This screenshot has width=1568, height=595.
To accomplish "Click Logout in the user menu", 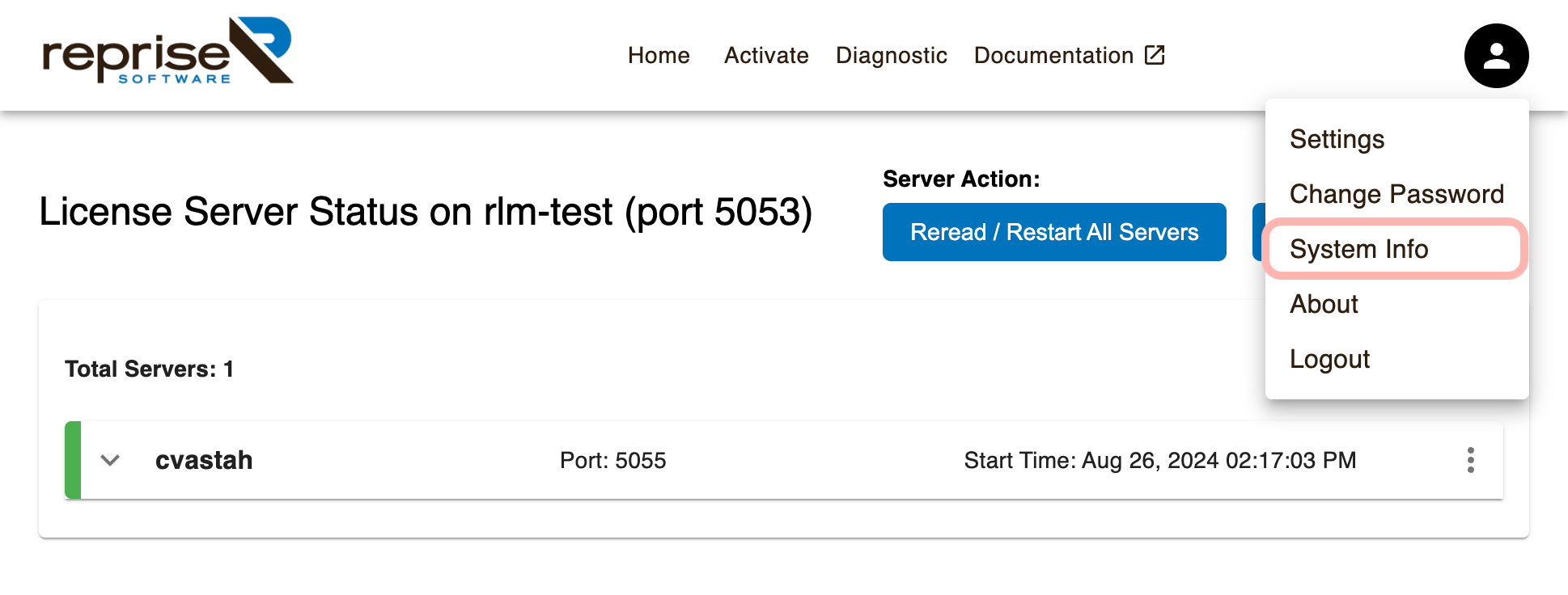I will click(1396, 359).
